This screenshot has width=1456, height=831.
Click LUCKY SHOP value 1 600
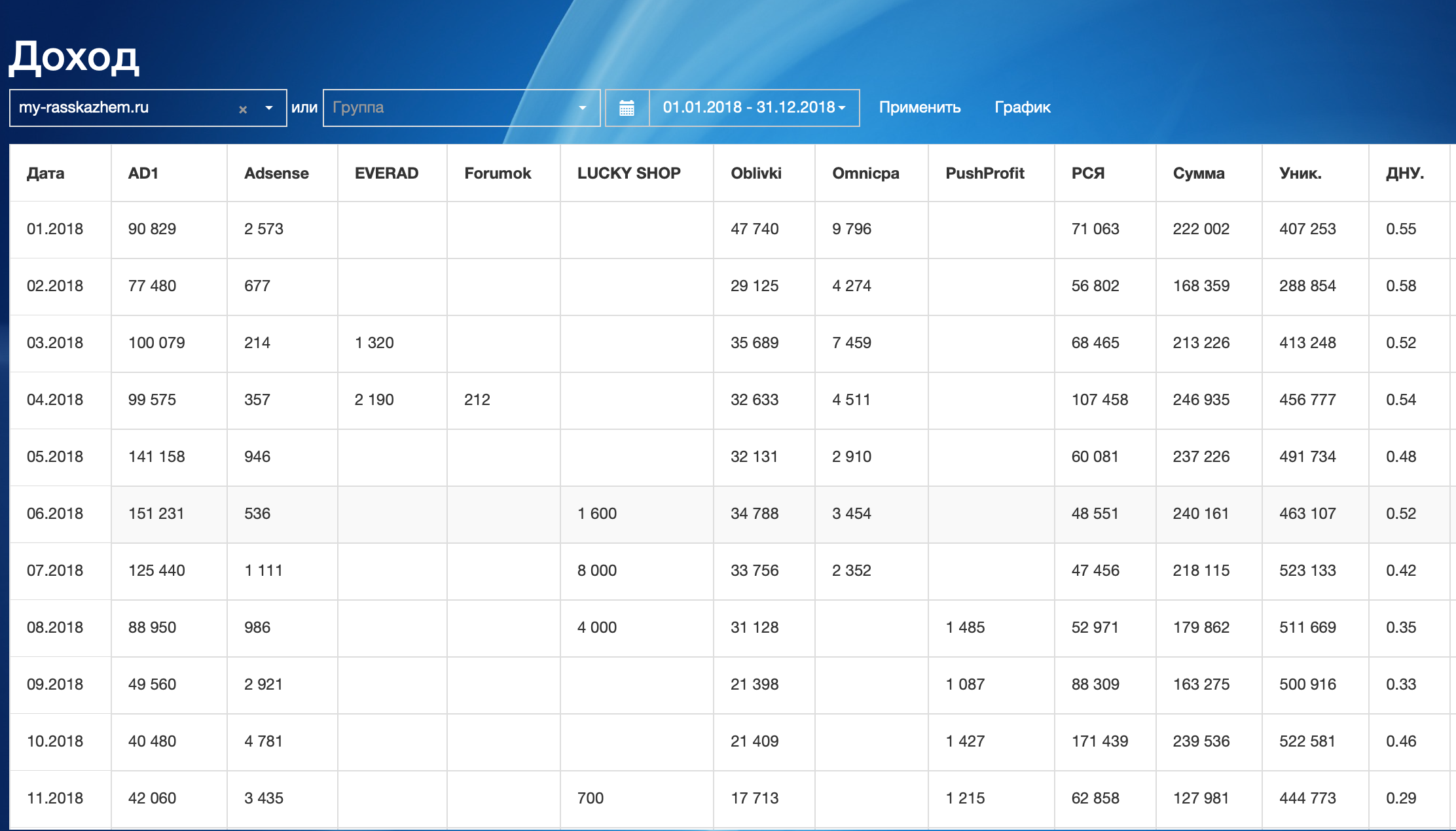click(x=597, y=514)
